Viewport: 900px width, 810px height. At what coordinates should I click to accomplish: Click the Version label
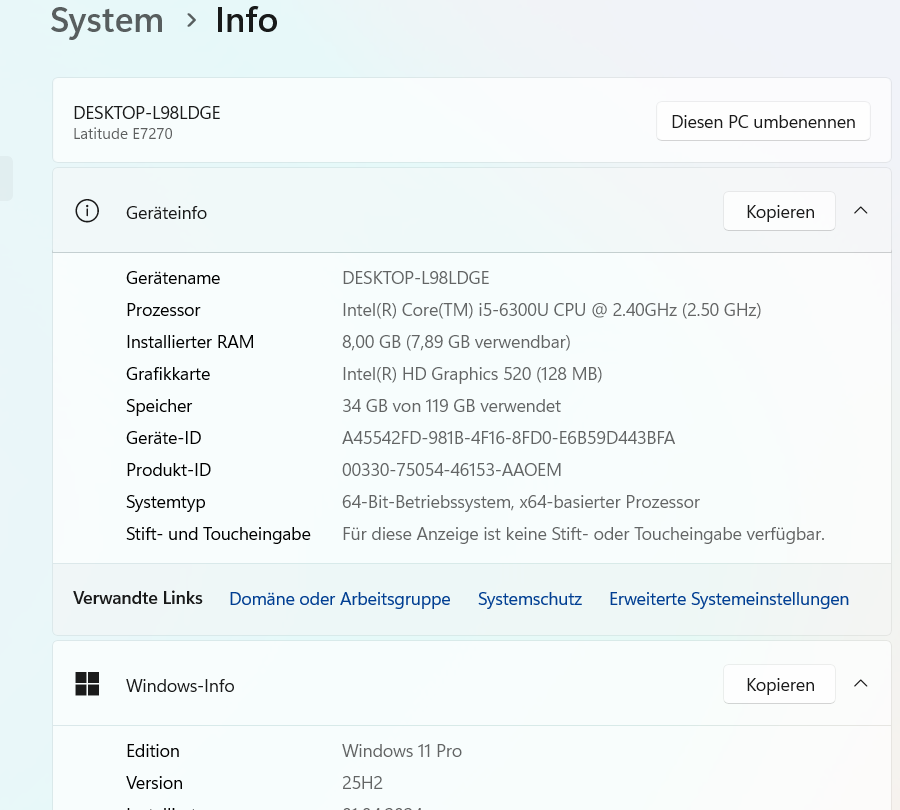click(154, 783)
